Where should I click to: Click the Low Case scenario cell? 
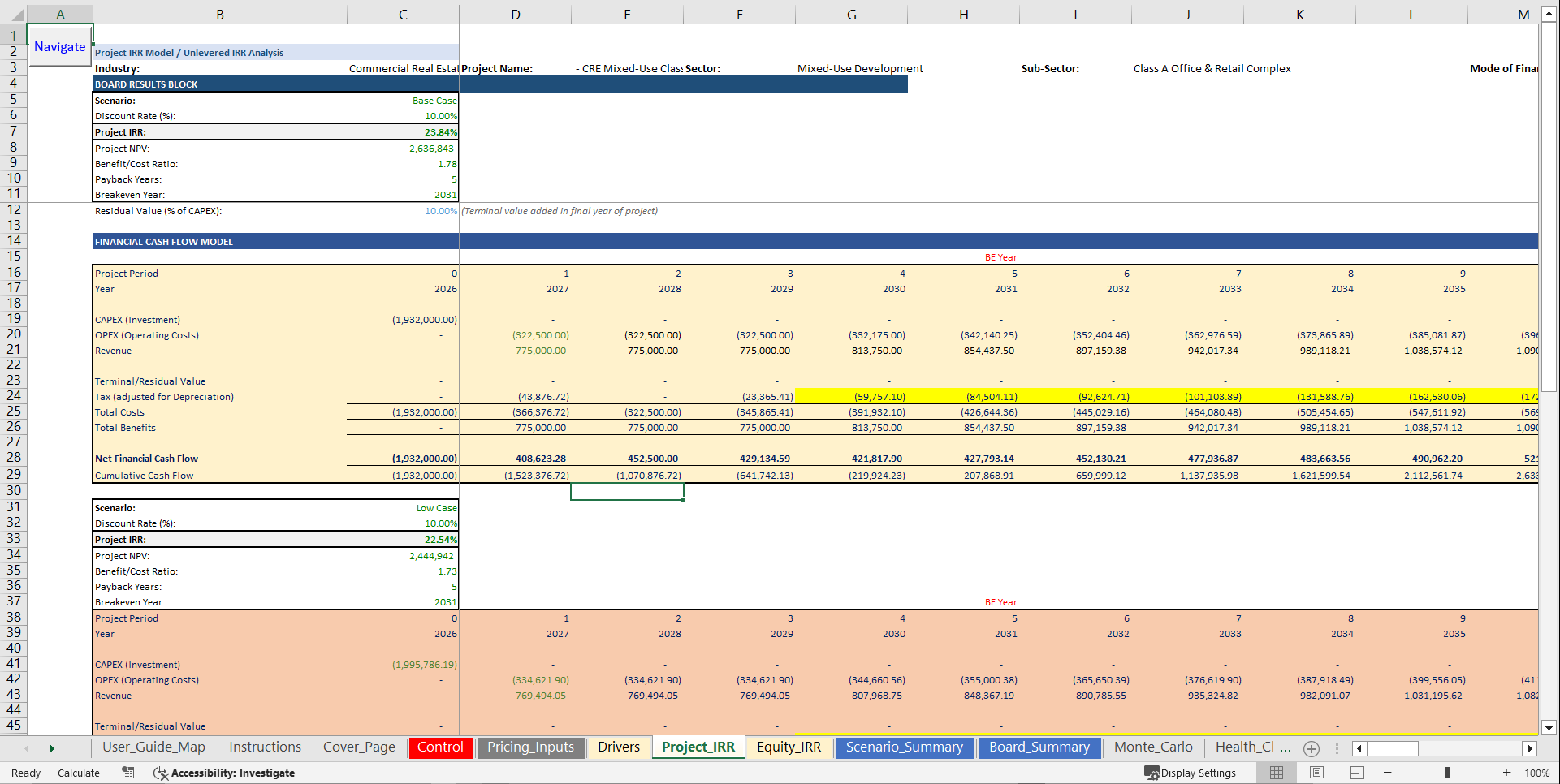click(403, 508)
